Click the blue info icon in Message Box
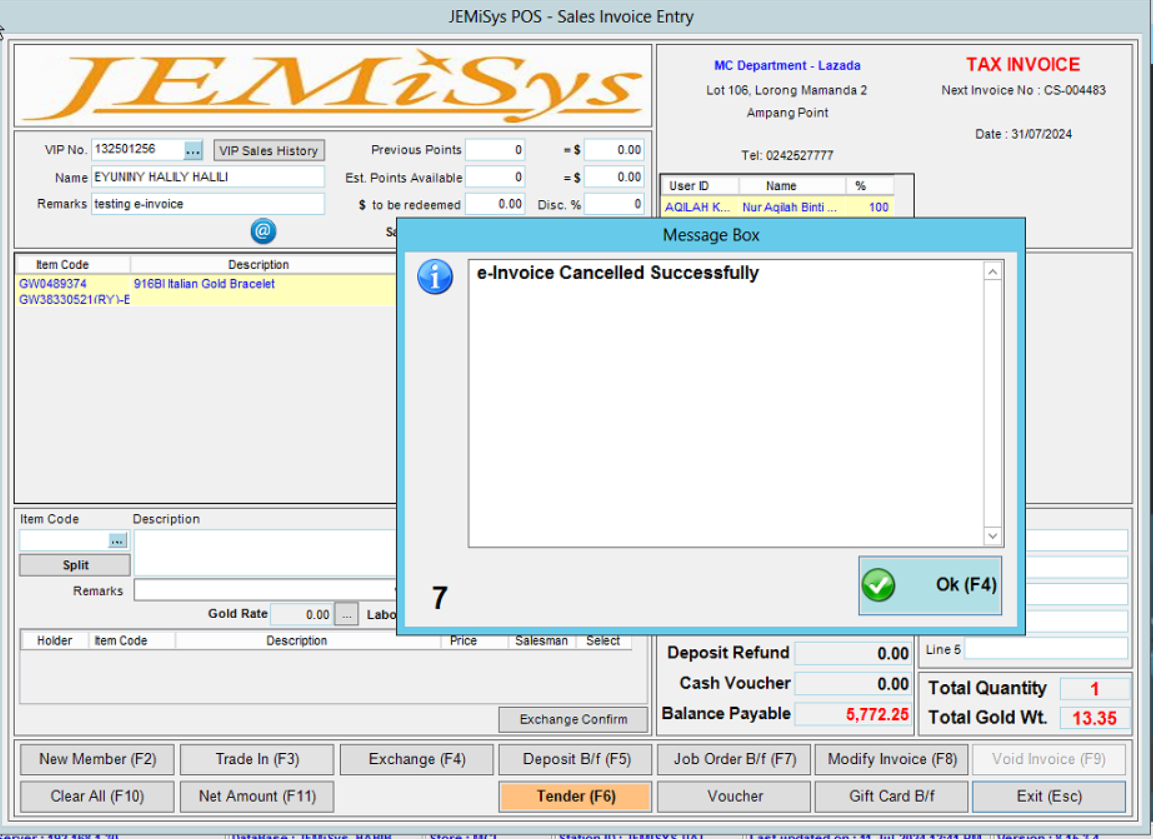1153x839 pixels. [x=434, y=277]
